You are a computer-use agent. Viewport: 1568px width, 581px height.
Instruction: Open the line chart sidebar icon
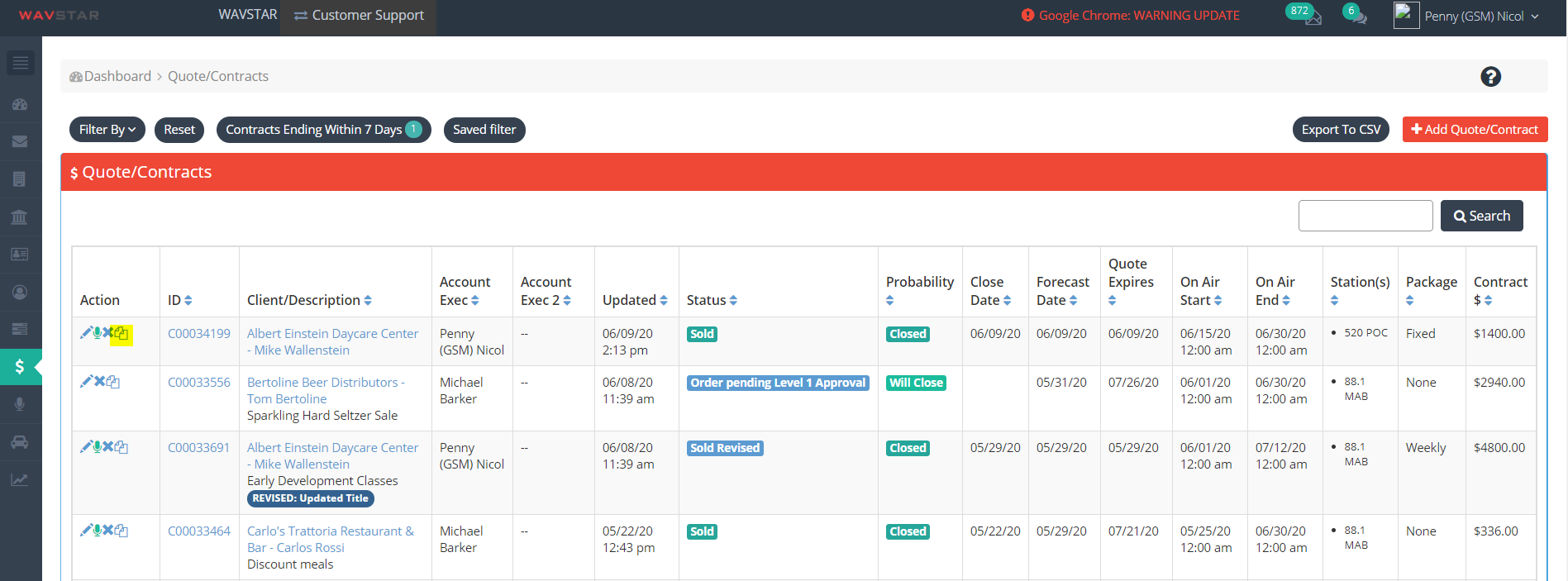pyautogui.click(x=20, y=479)
